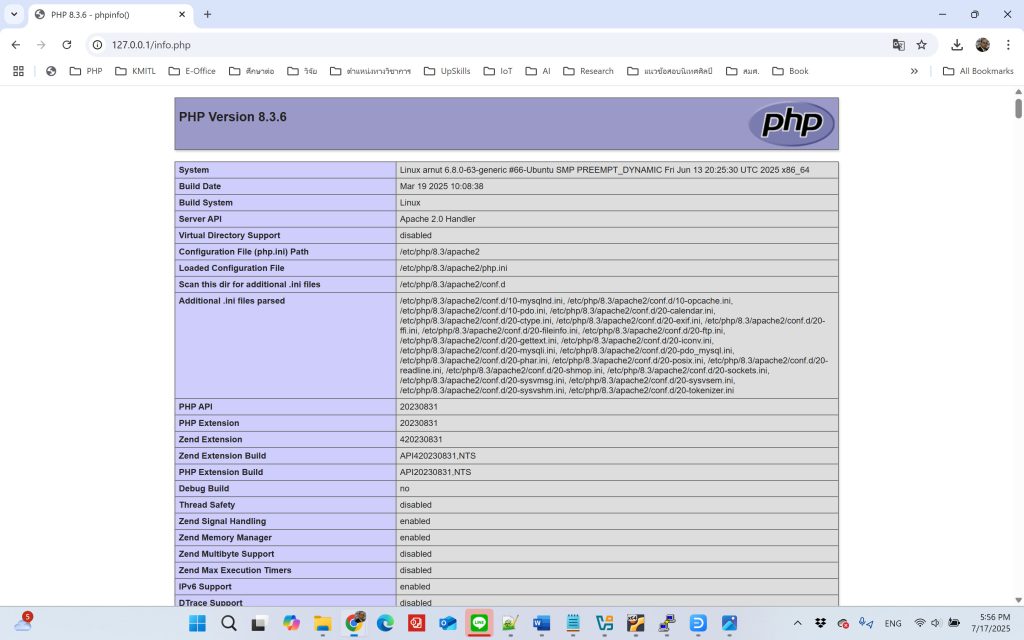The height and width of the screenshot is (640, 1024).
Task: Open a new browser tab
Action: pyautogui.click(x=208, y=14)
